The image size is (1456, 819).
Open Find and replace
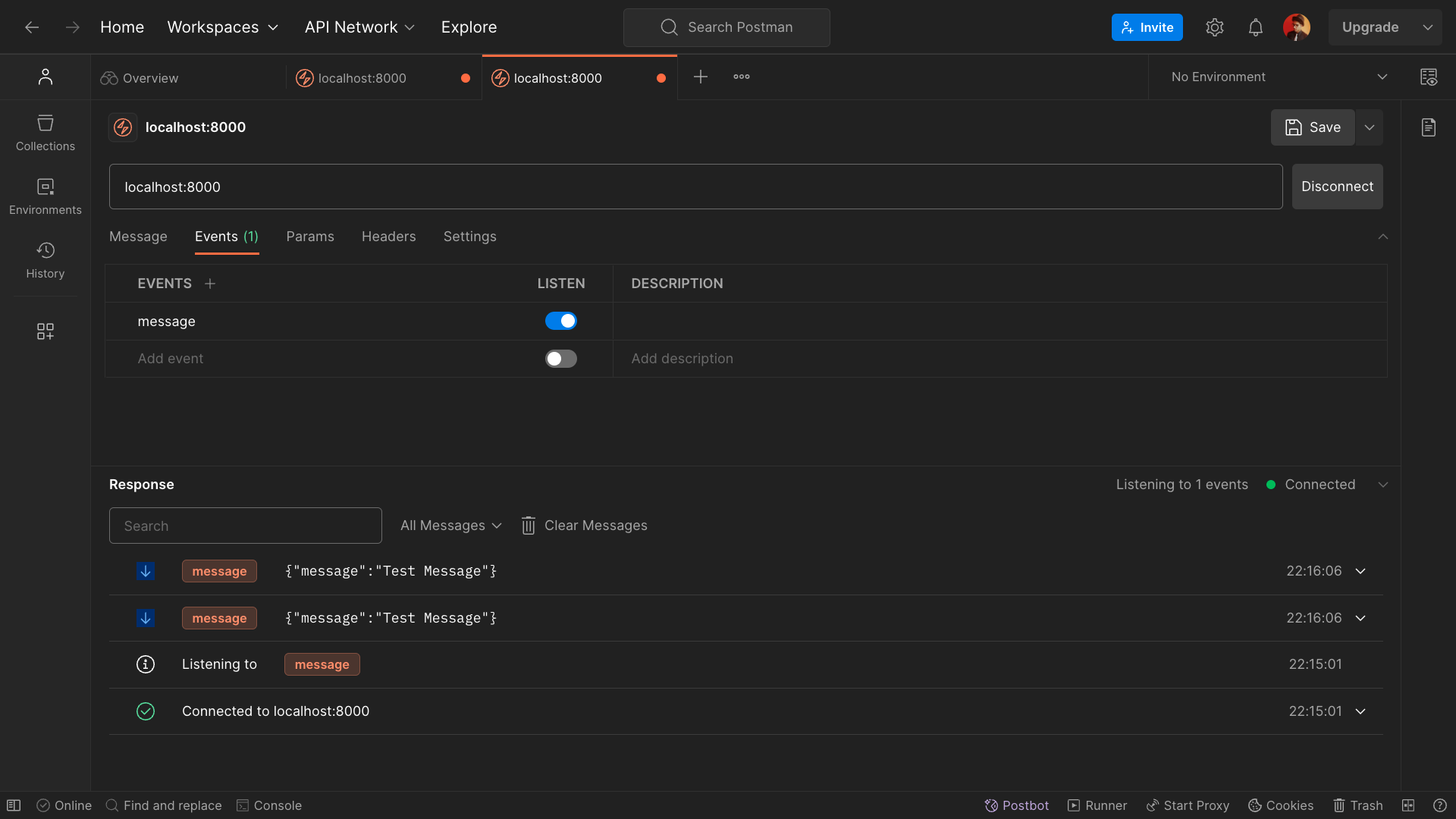(164, 805)
